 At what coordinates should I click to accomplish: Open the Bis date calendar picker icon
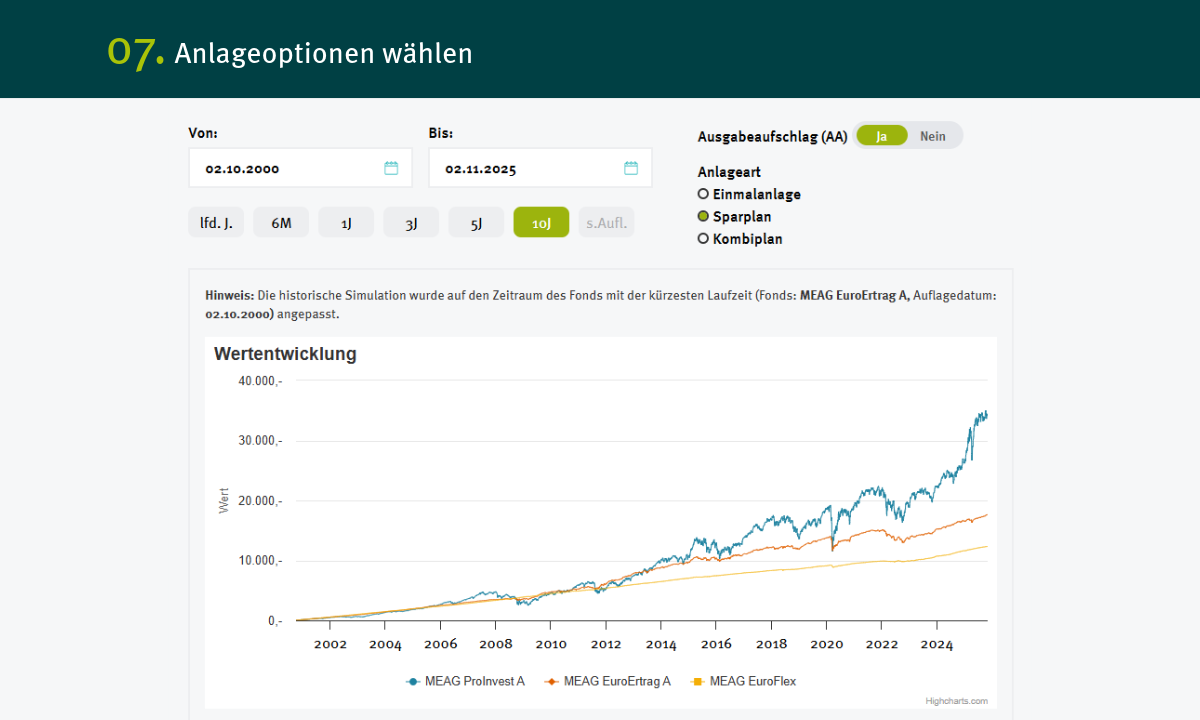[x=631, y=168]
